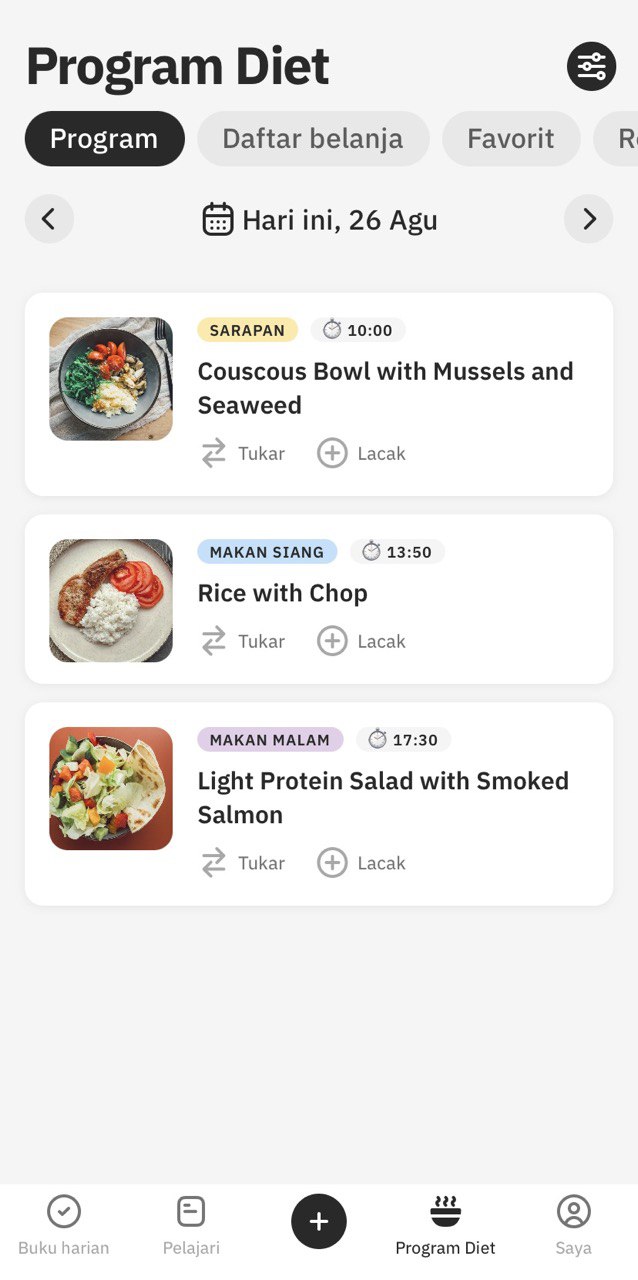The image size is (638, 1280).
Task: Open date picker via calendar icon
Action: click(x=218, y=219)
